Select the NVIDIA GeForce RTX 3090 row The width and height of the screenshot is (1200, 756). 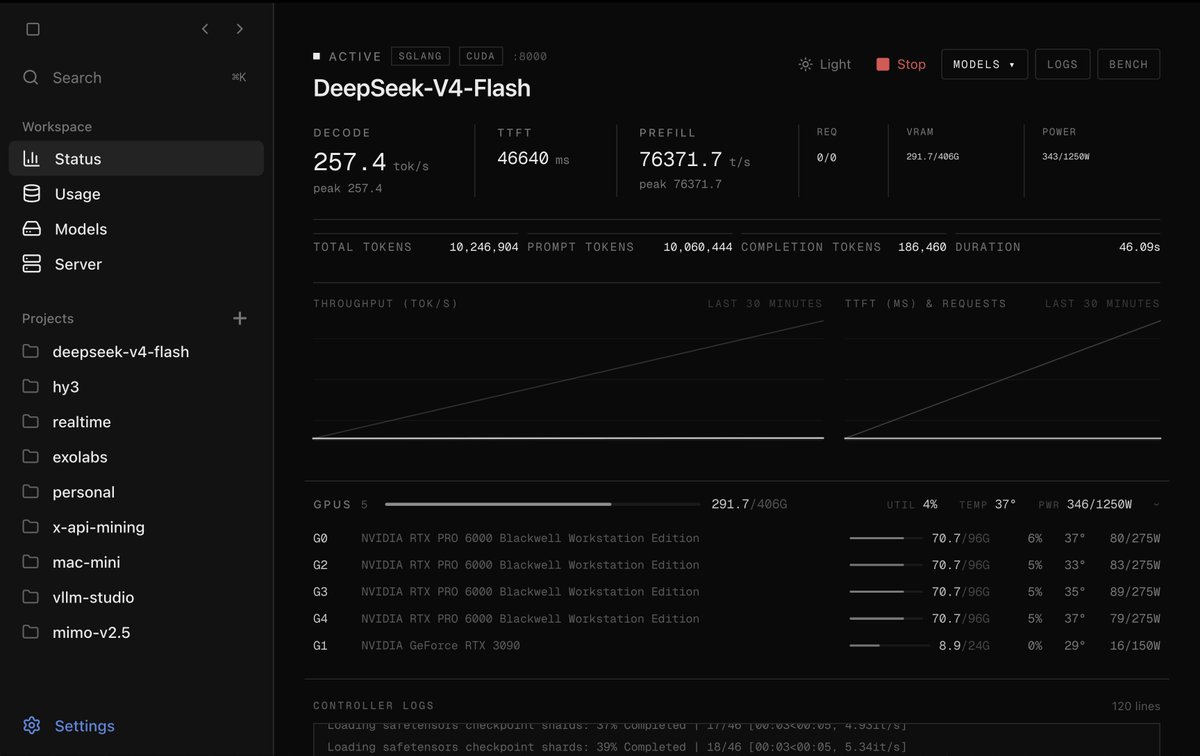(x=736, y=645)
